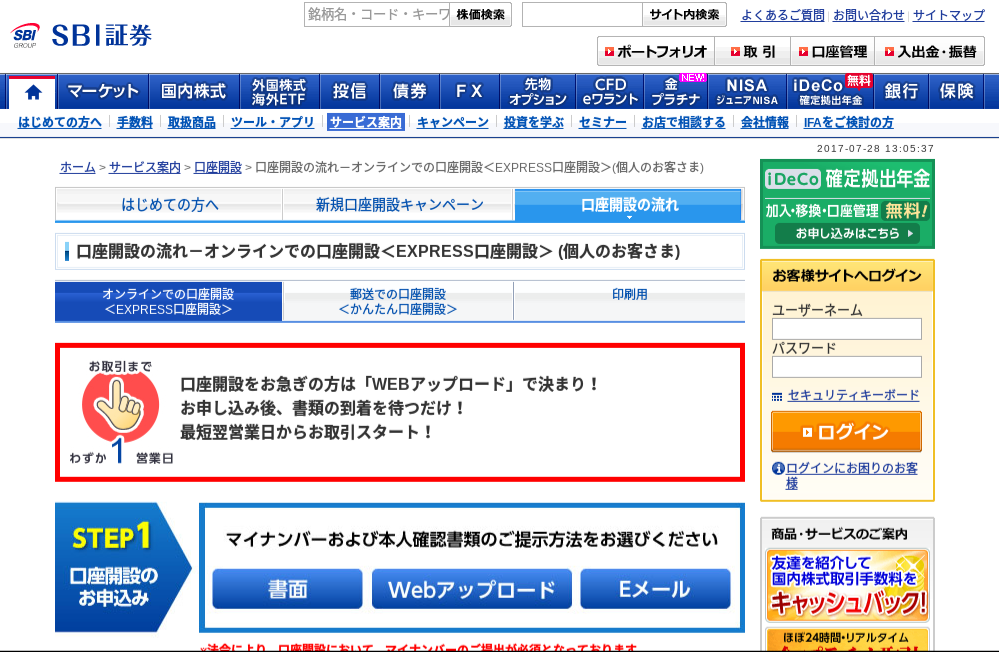Open the 国内株式 menu
999x652 pixels.
coord(194,92)
